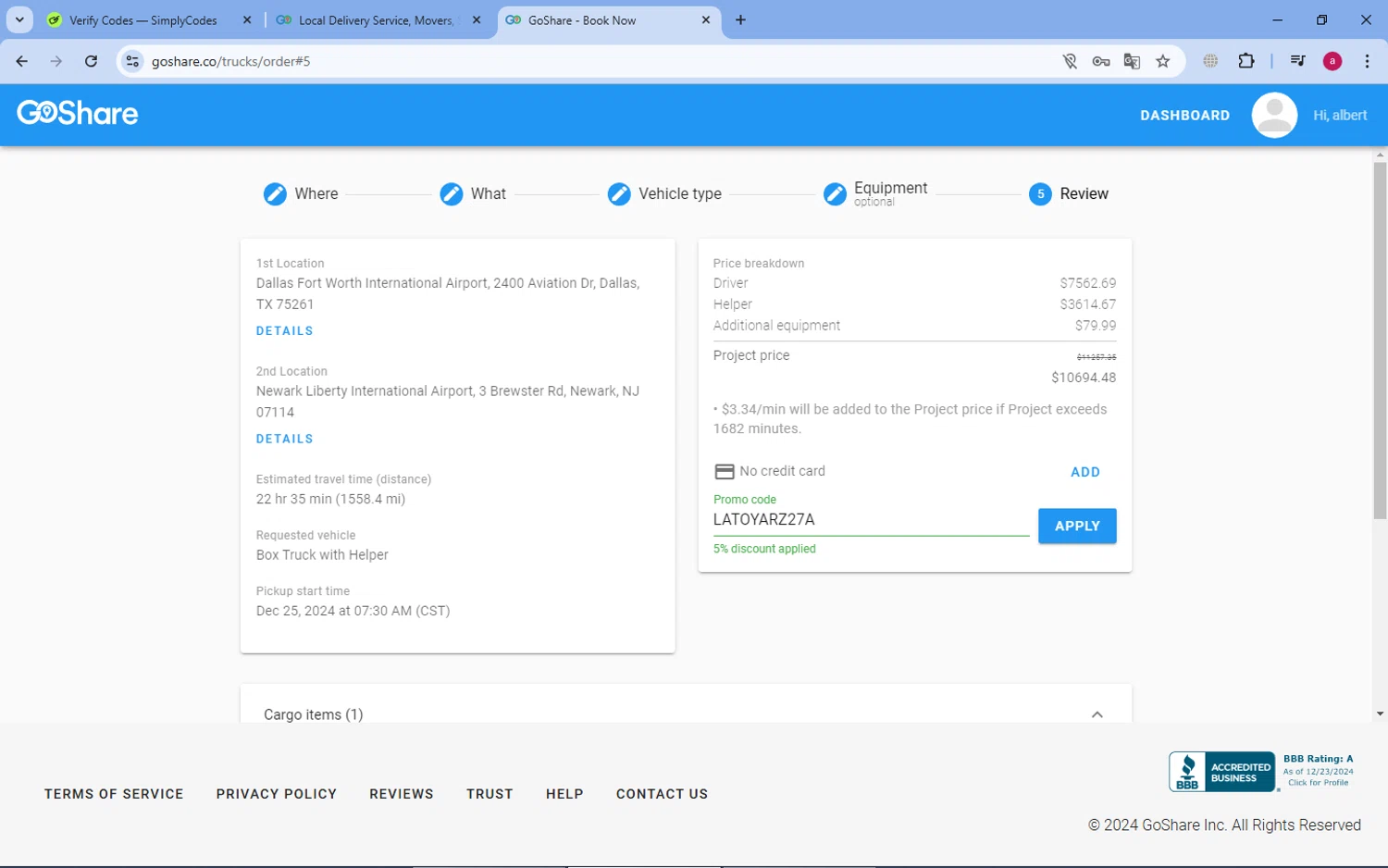Viewport: 1388px width, 868px height.
Task: Open the media control icon
Action: click(x=1297, y=61)
